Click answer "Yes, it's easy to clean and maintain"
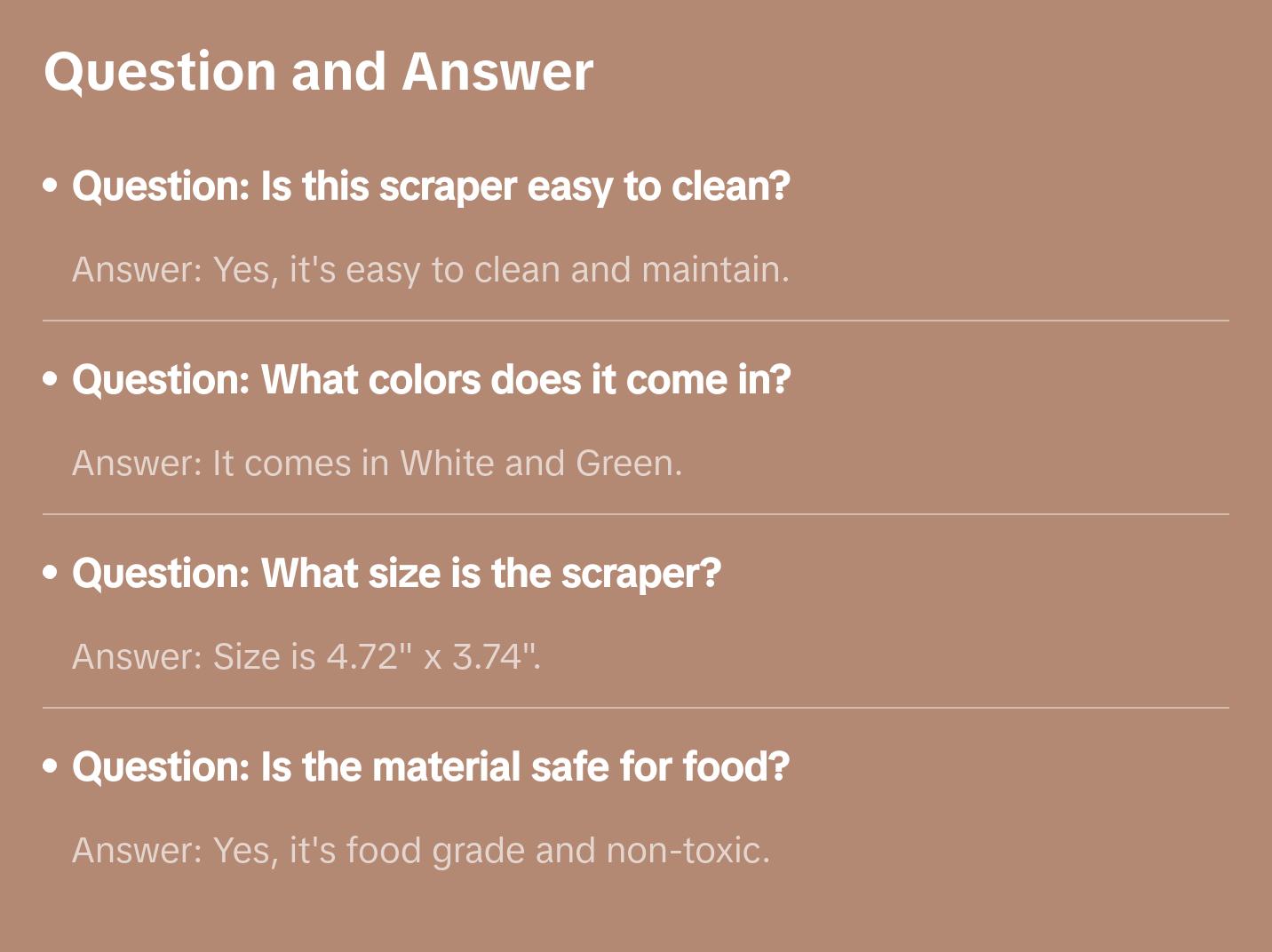Image resolution: width=1272 pixels, height=952 pixels. pyautogui.click(x=431, y=270)
